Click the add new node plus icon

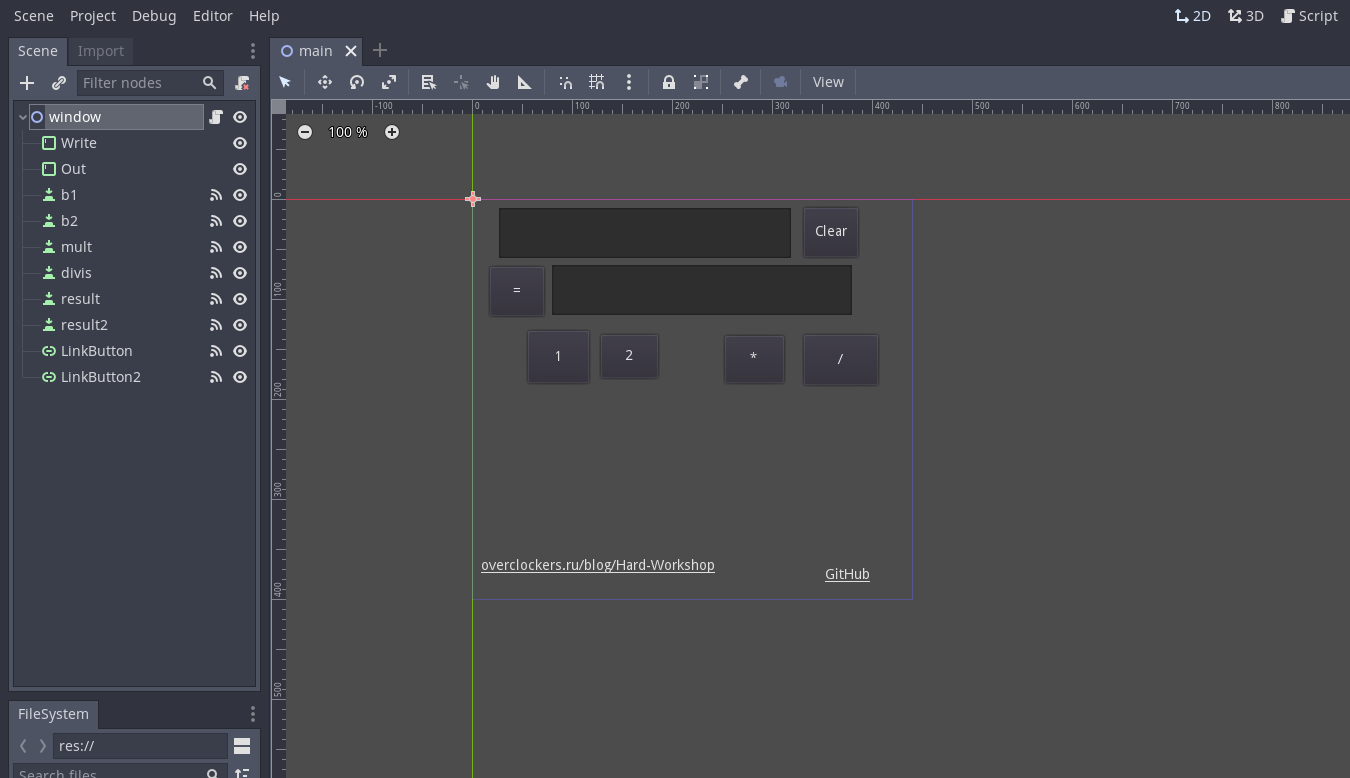(27, 83)
